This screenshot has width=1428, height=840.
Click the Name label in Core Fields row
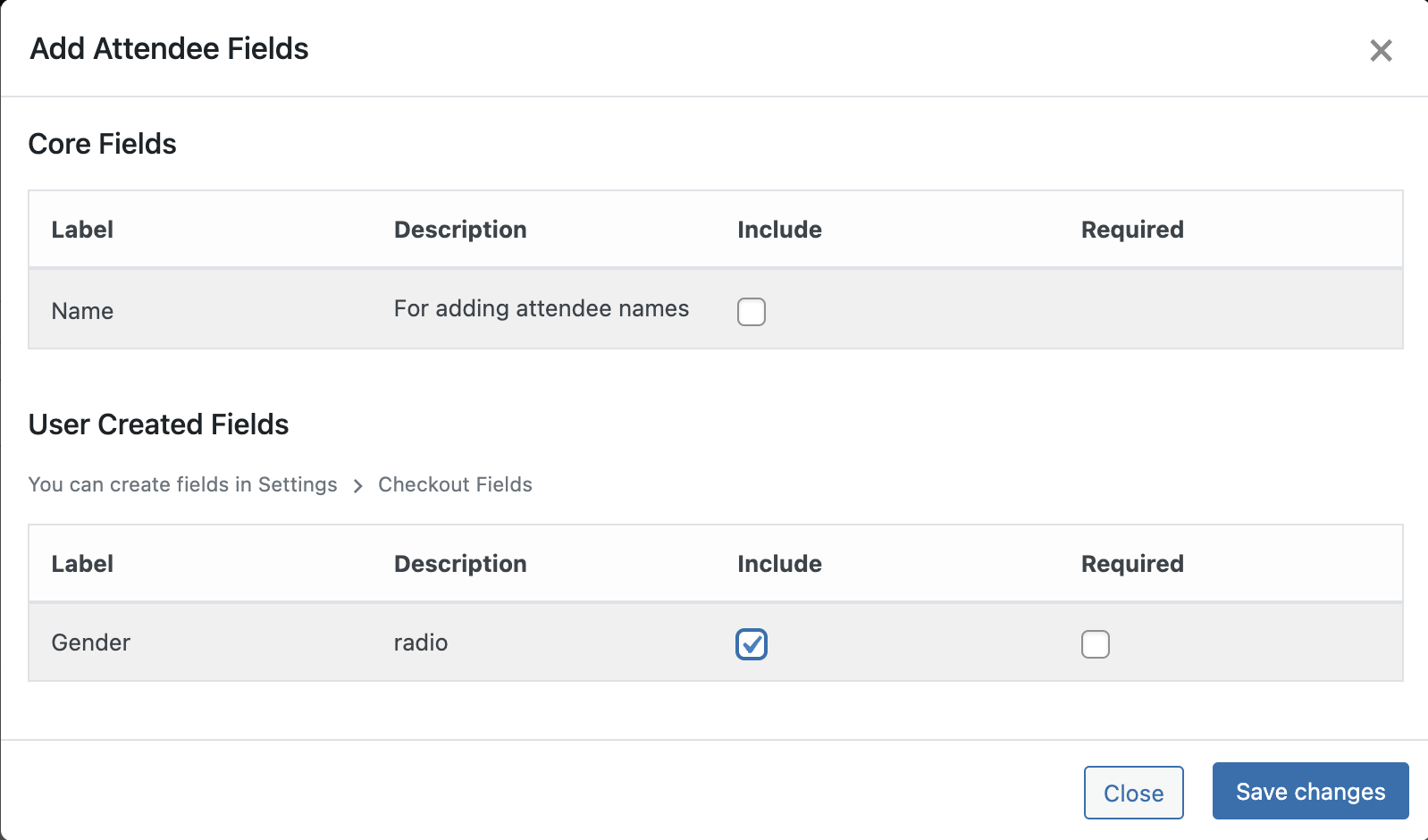pyautogui.click(x=82, y=311)
